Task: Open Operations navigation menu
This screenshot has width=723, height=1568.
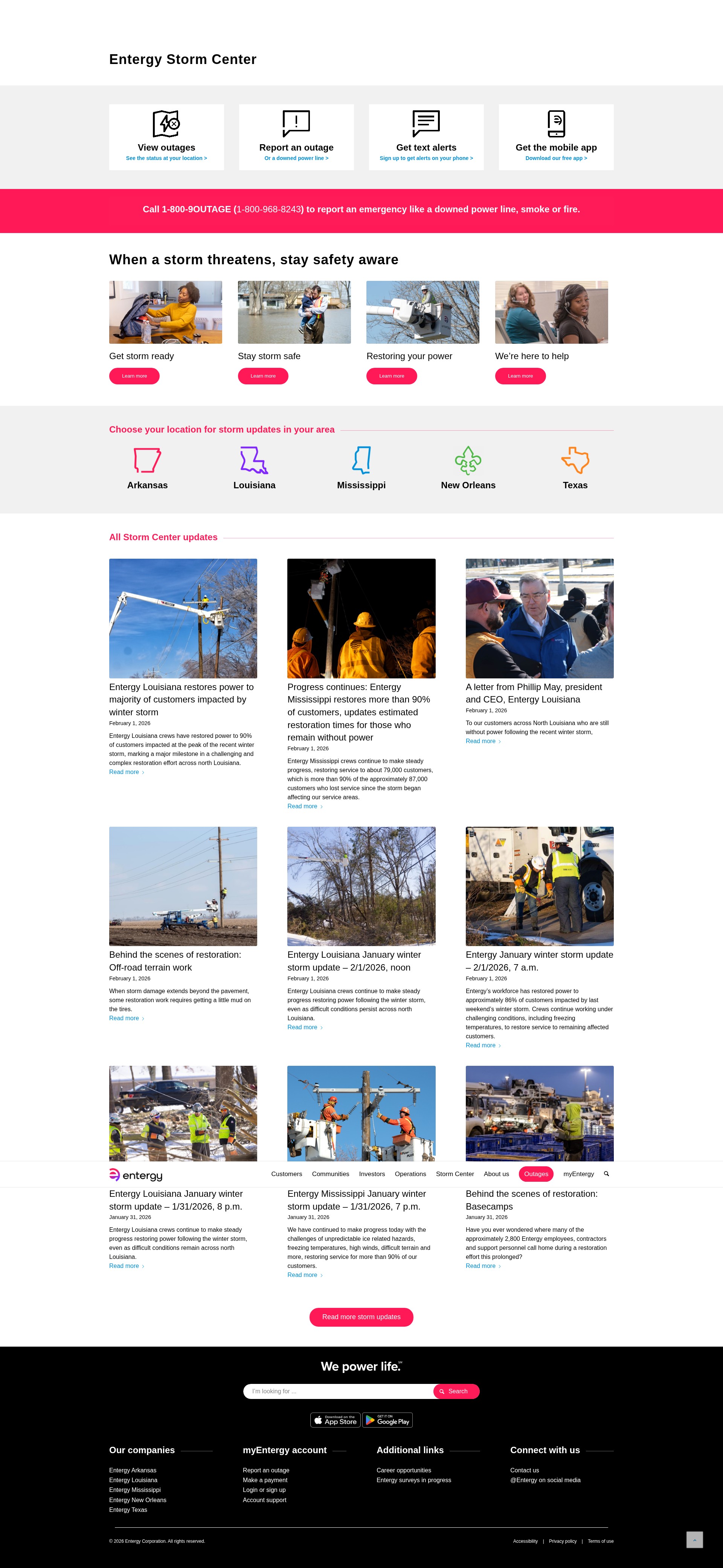Action: 410,1173
